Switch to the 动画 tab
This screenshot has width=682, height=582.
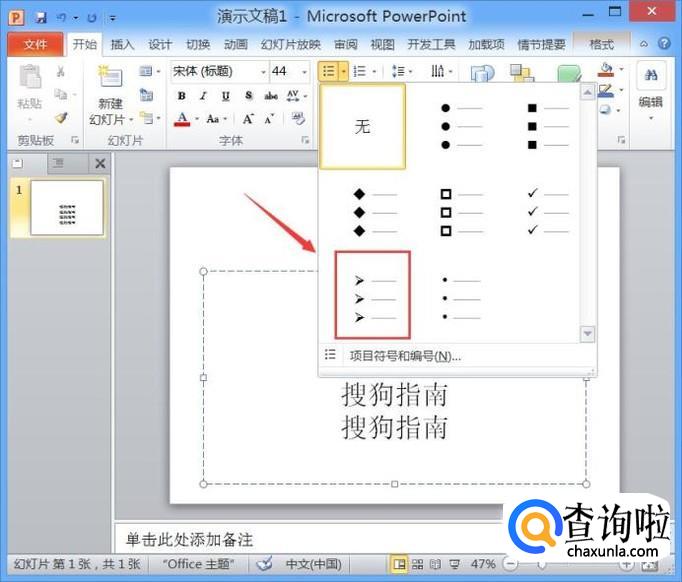click(x=236, y=44)
